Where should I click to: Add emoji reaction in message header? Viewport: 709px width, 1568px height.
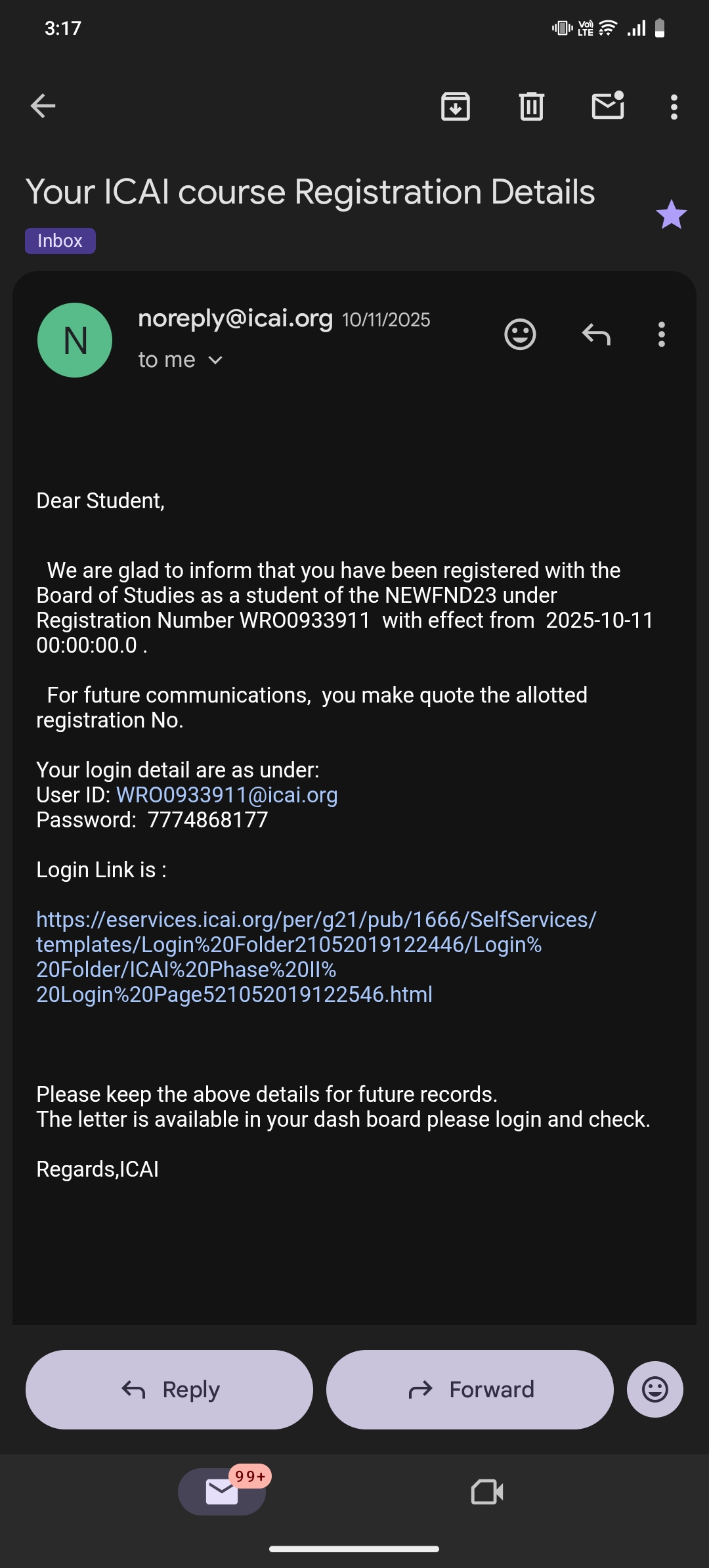520,334
